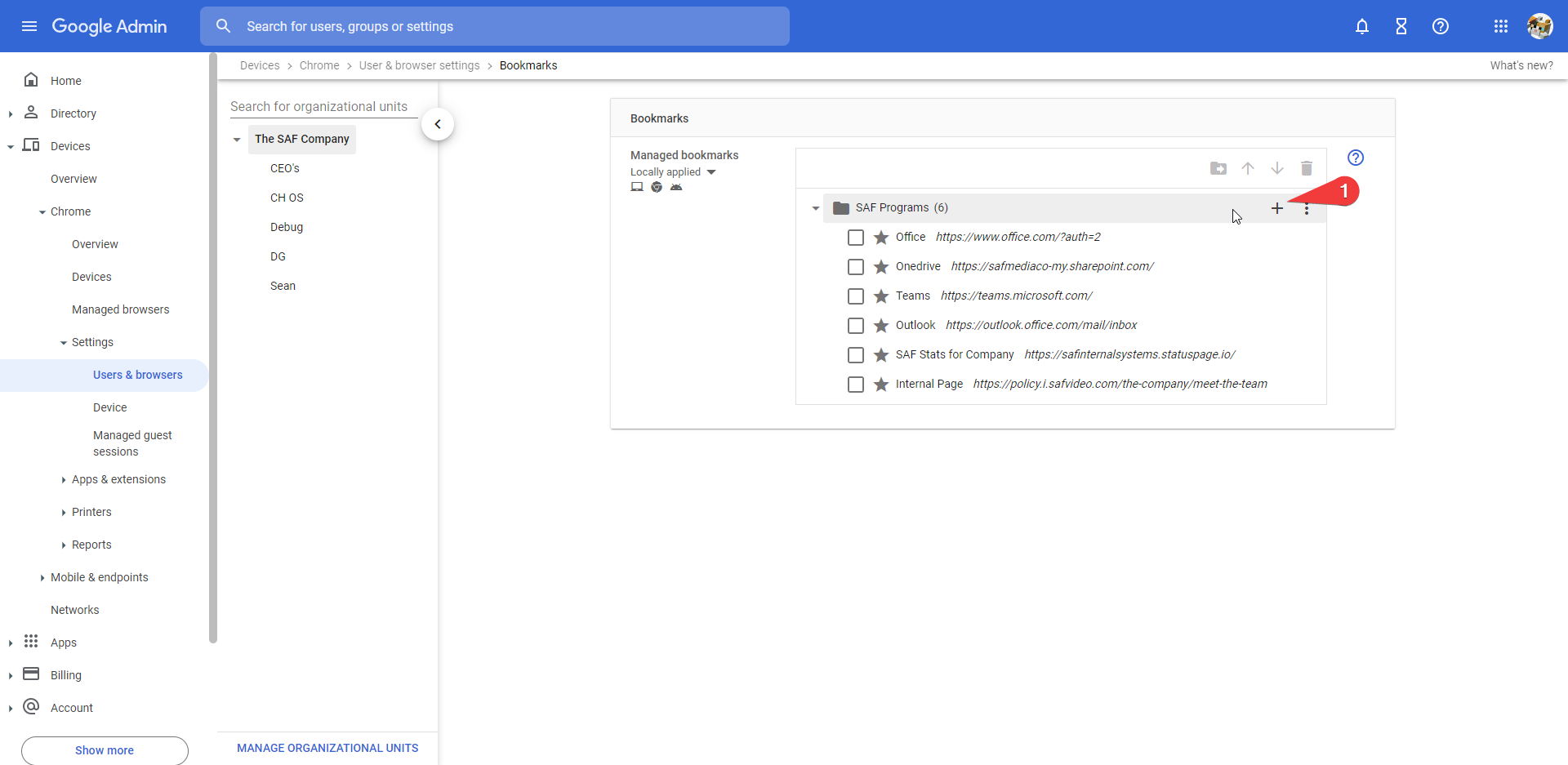Open Managed guest sessions
This screenshot has width=1568, height=765.
click(x=132, y=443)
